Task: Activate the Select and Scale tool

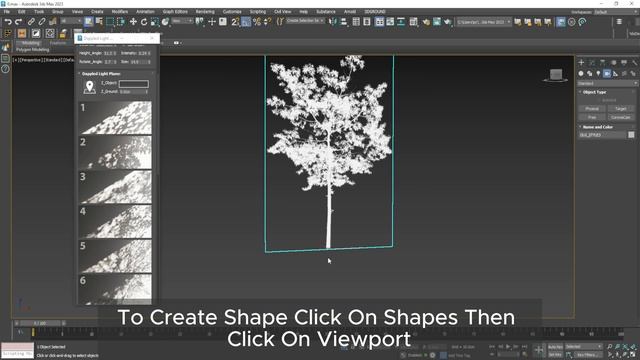Action: click(155, 22)
